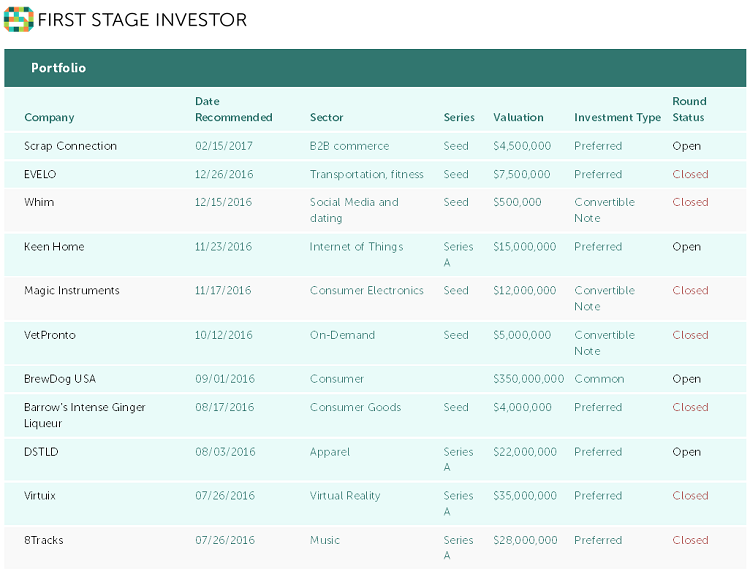The height and width of the screenshot is (571, 750).
Task: Select the $5,000,000 valuation
Action: [522, 335]
